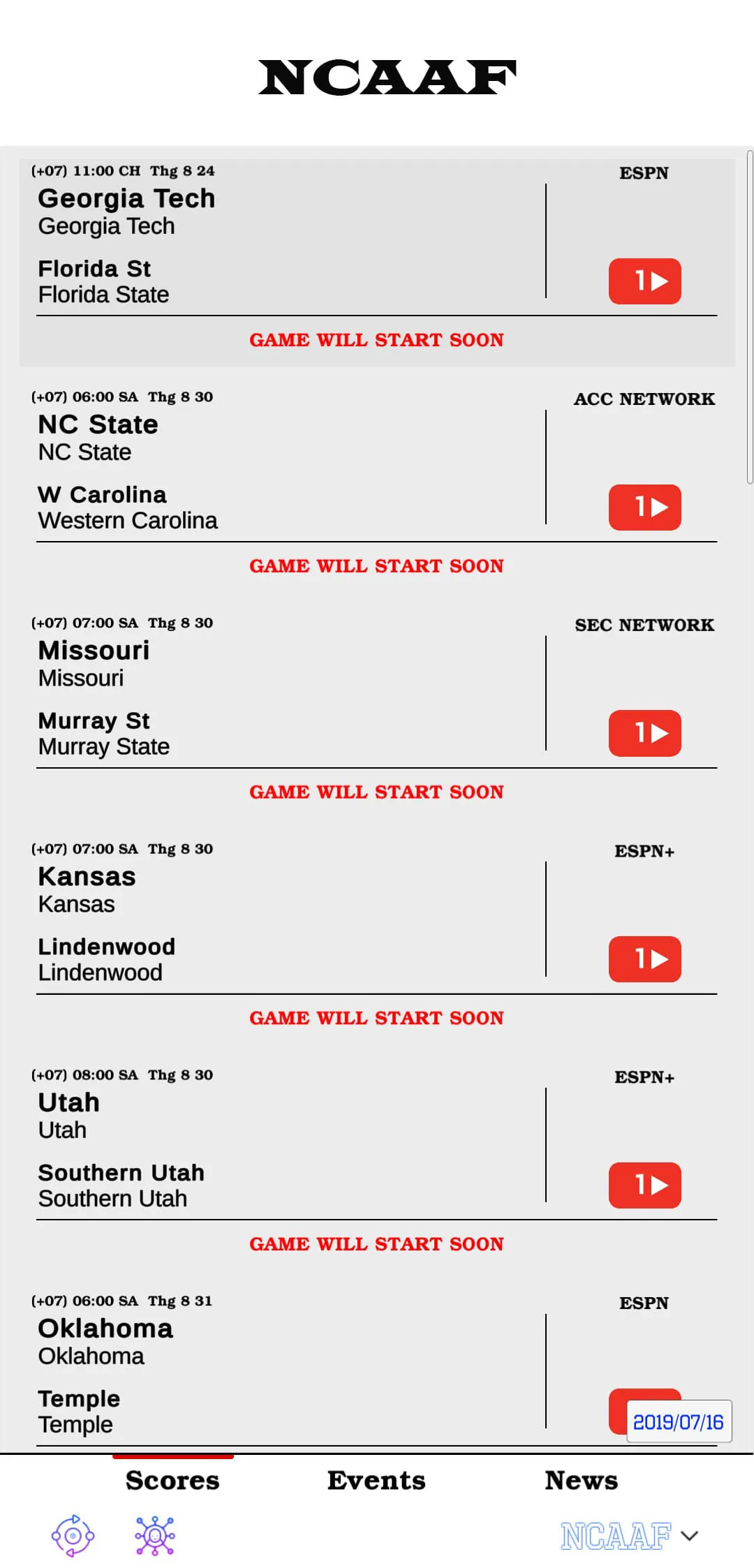This screenshot has height=1568, width=754.
Task: Play stream for Georgia Tech vs Florida State
Action: (x=644, y=281)
